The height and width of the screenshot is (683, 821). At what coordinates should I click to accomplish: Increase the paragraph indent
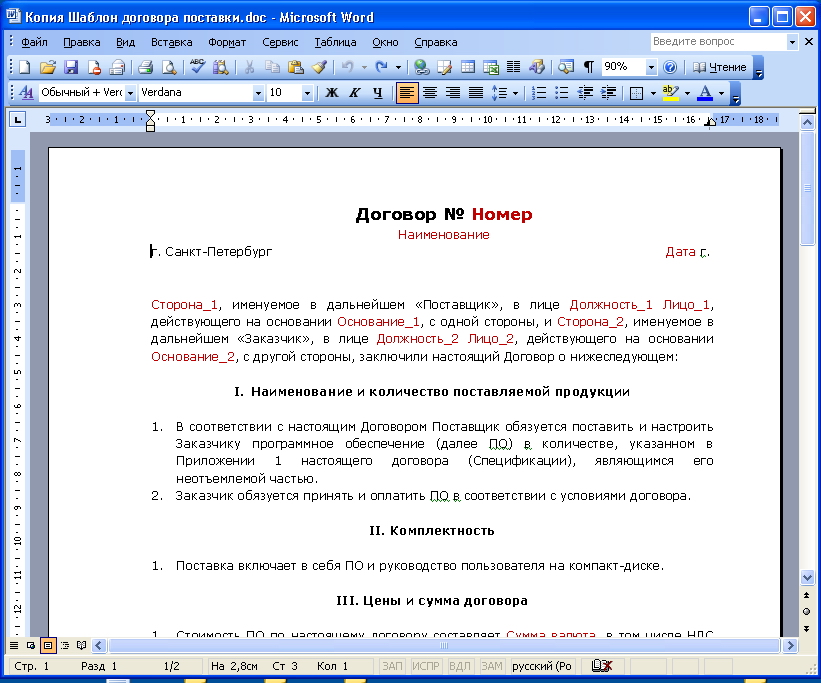608,93
